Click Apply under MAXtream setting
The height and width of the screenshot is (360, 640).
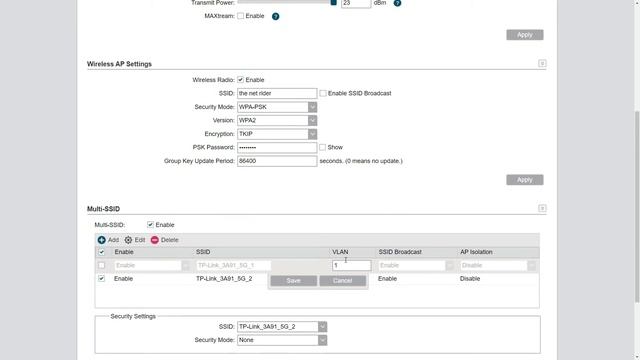[x=524, y=35]
